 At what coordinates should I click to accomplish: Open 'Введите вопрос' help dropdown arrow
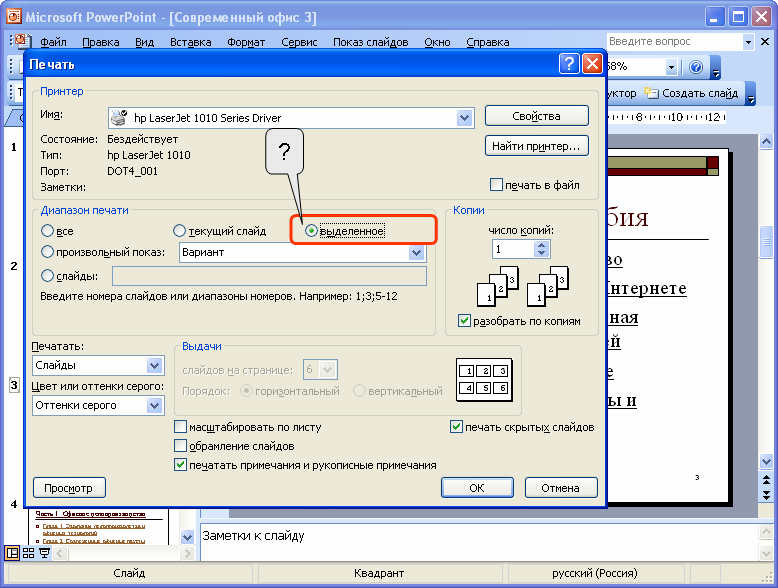[x=748, y=42]
